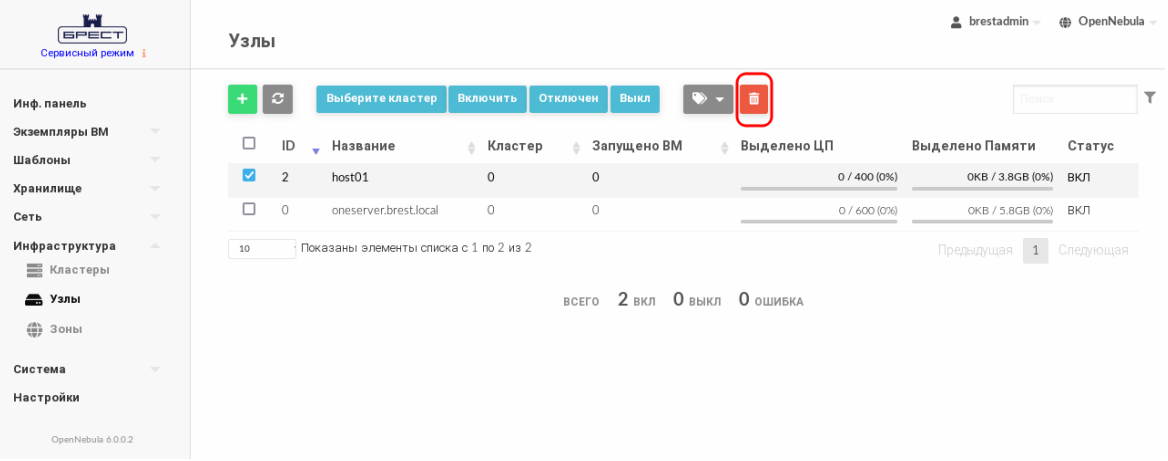The image size is (1168, 461).
Task: Click host01 CPU usage bar
Action: 819,188
